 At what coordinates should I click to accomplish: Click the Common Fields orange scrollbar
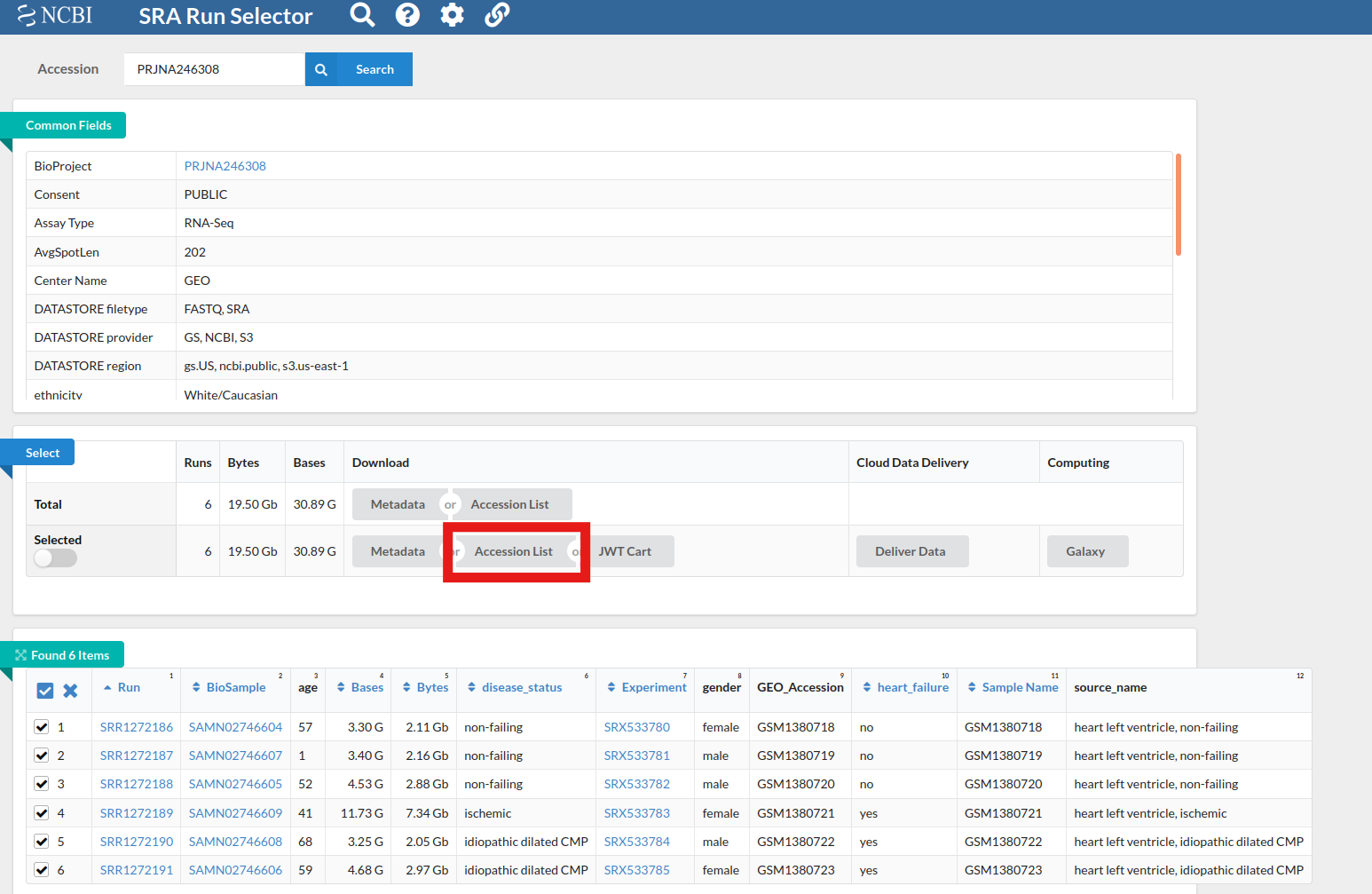[x=1179, y=204]
